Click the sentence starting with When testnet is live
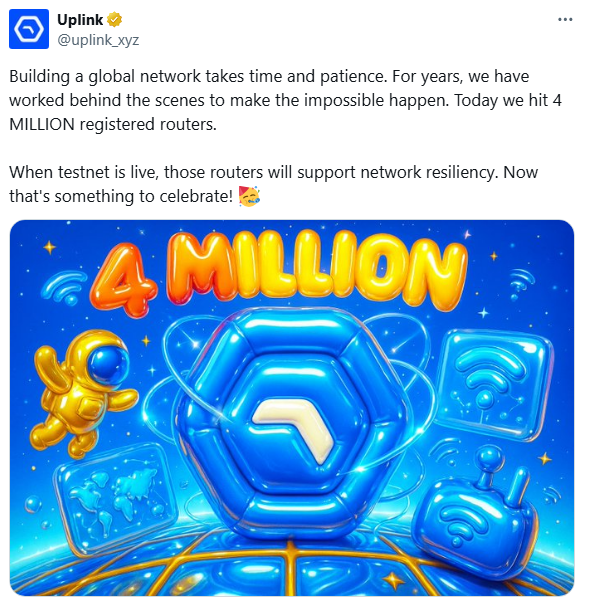Viewport: 590px width, 606px height. (x=274, y=184)
